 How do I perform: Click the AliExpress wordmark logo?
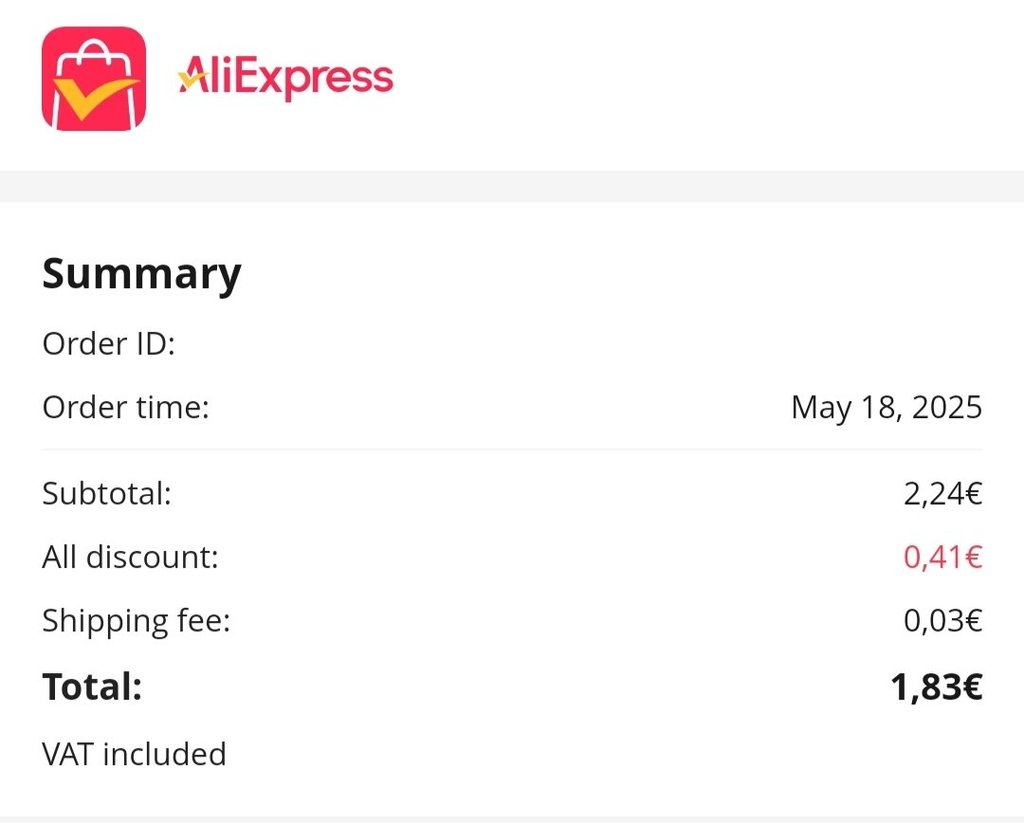pyautogui.click(x=286, y=78)
